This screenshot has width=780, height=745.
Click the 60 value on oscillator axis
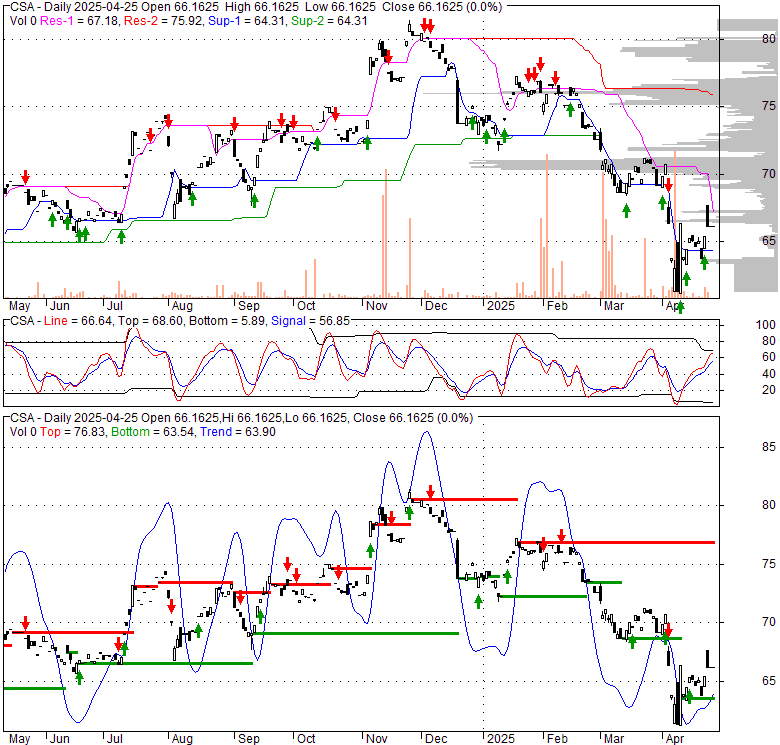(769, 357)
